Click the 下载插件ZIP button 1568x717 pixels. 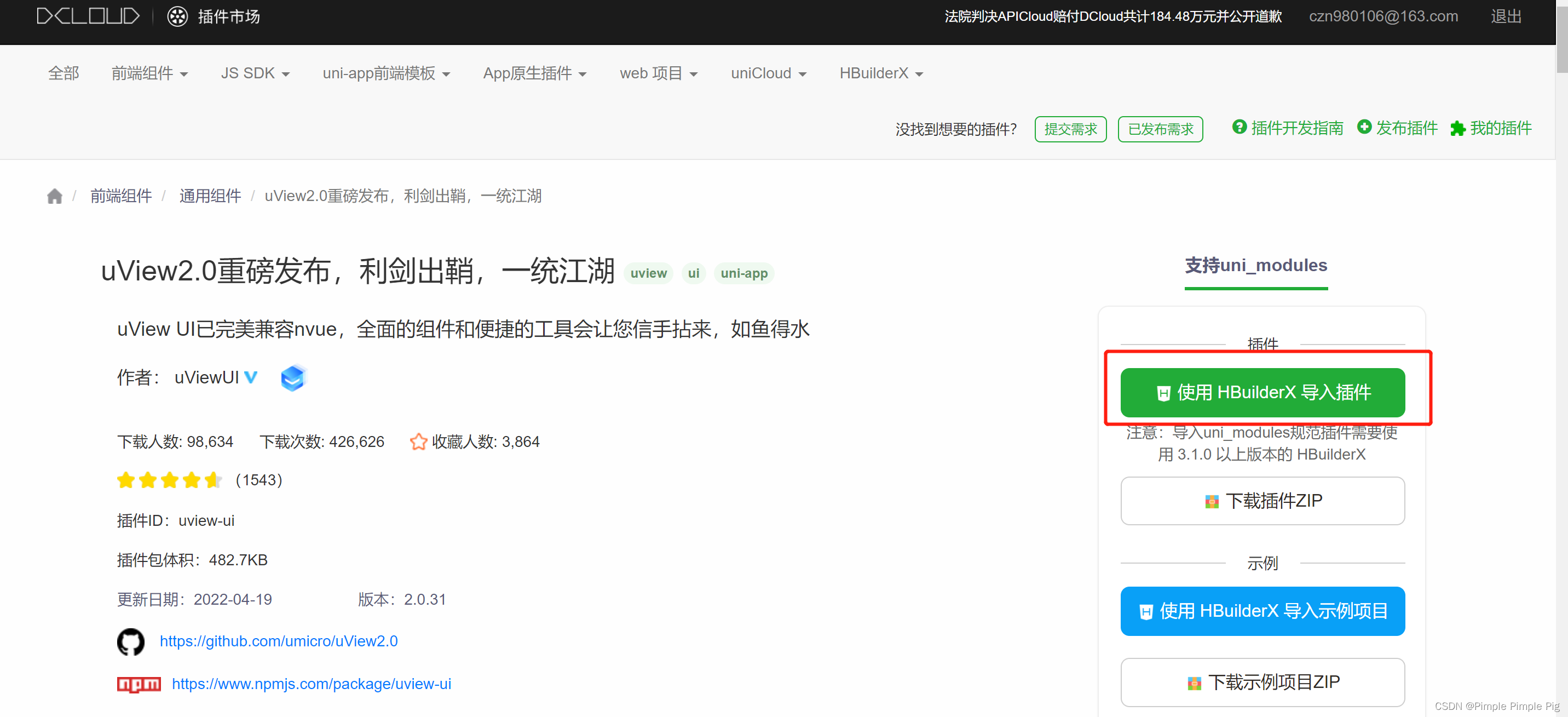click(x=1262, y=501)
